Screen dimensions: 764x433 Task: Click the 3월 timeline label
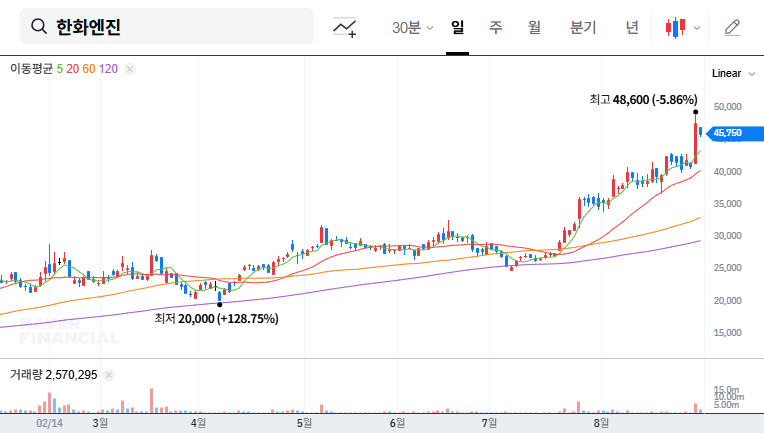click(100, 423)
